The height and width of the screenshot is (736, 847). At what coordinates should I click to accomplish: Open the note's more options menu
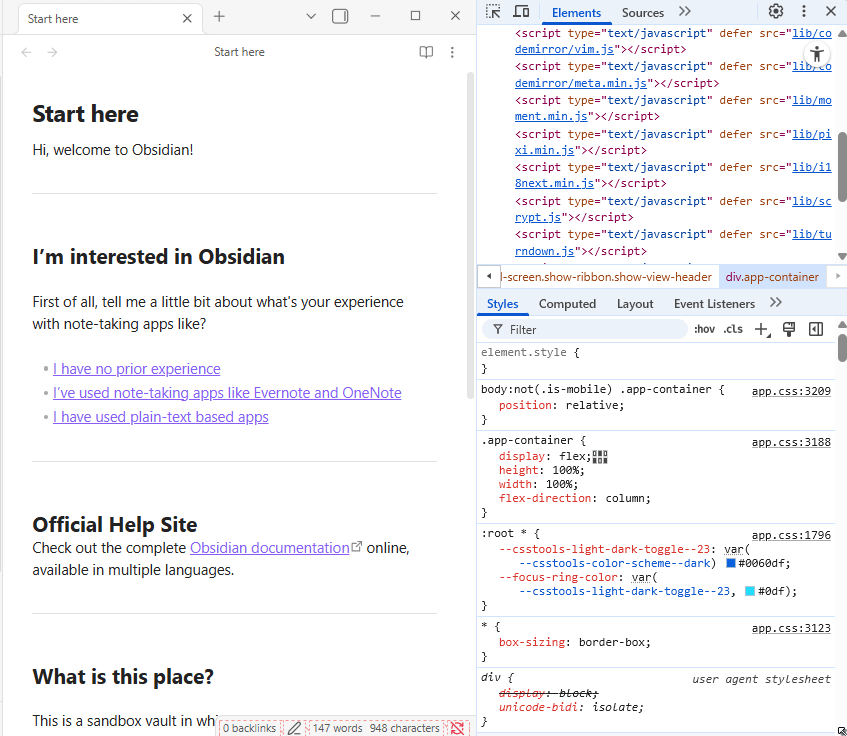452,52
